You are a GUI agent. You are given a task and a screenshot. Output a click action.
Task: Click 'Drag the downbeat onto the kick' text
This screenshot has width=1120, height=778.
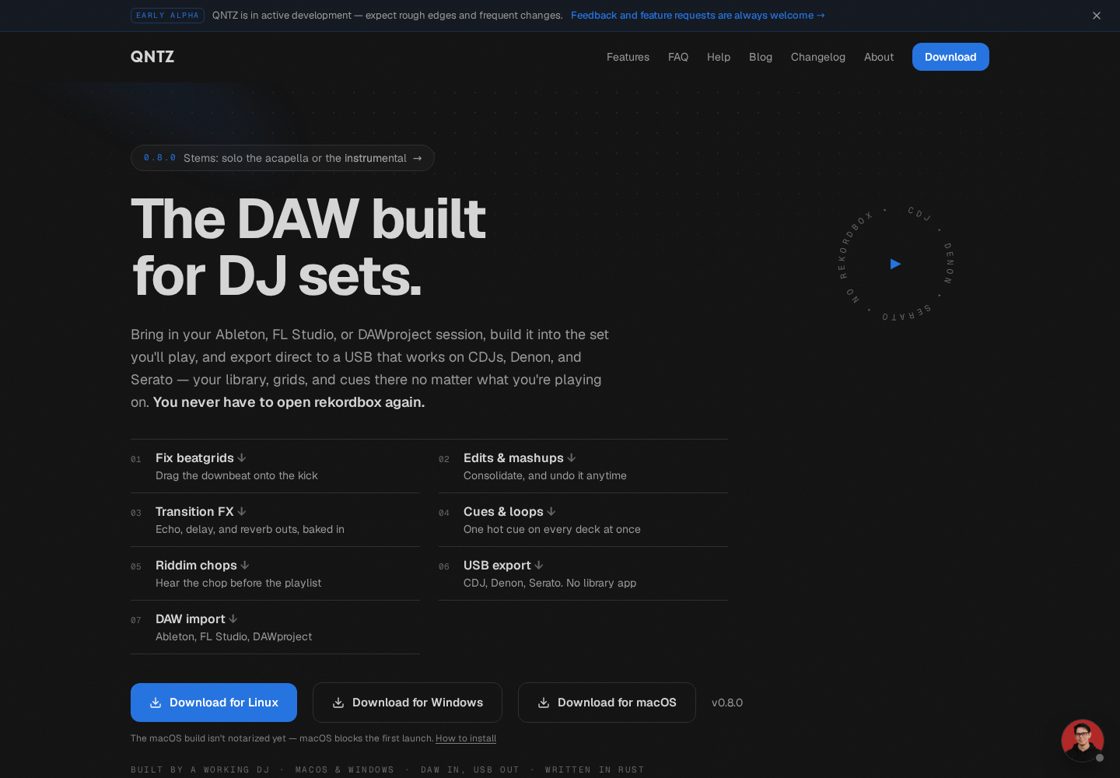point(236,476)
